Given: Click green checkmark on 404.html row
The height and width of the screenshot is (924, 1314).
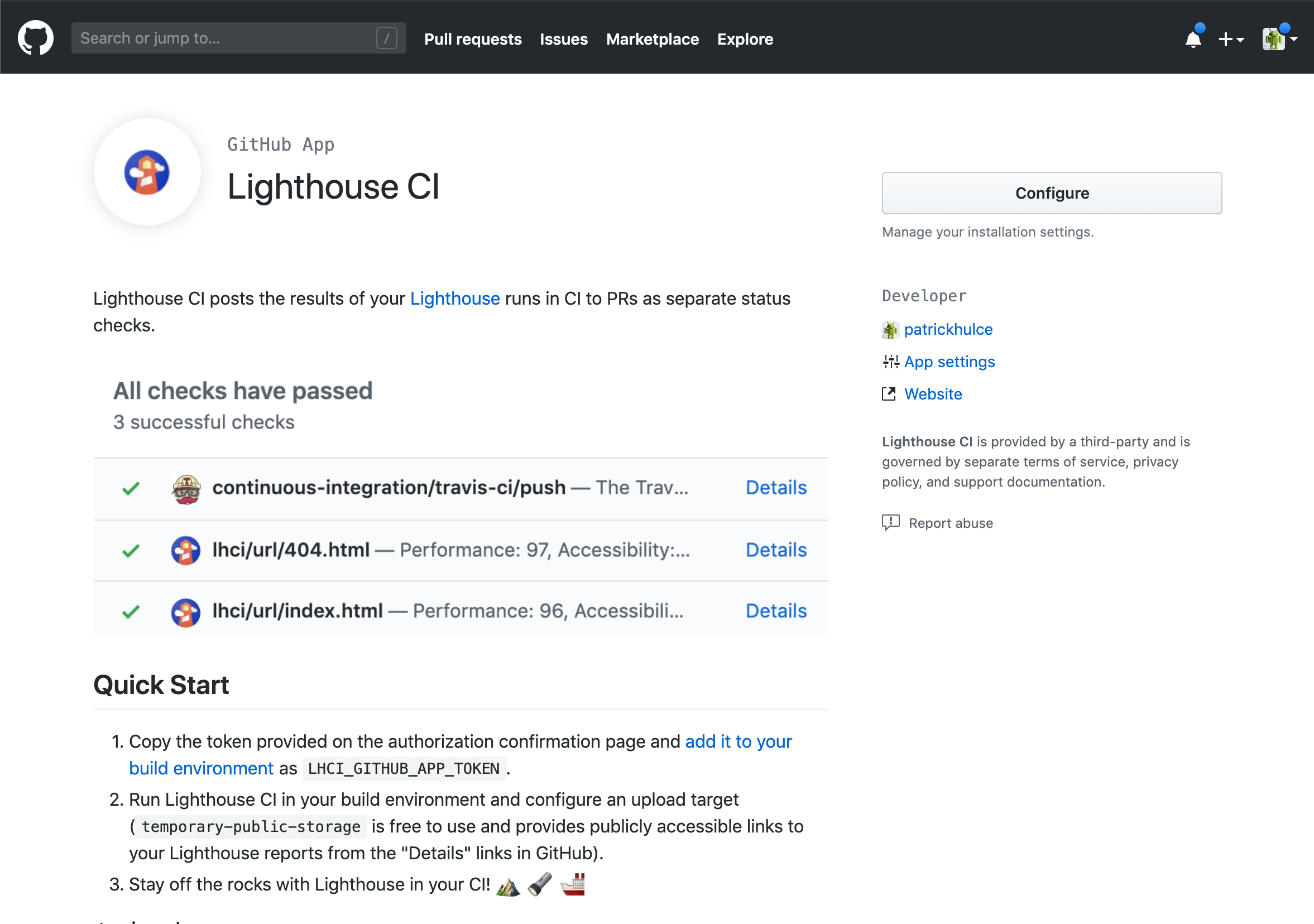Looking at the screenshot, I should click(x=131, y=551).
